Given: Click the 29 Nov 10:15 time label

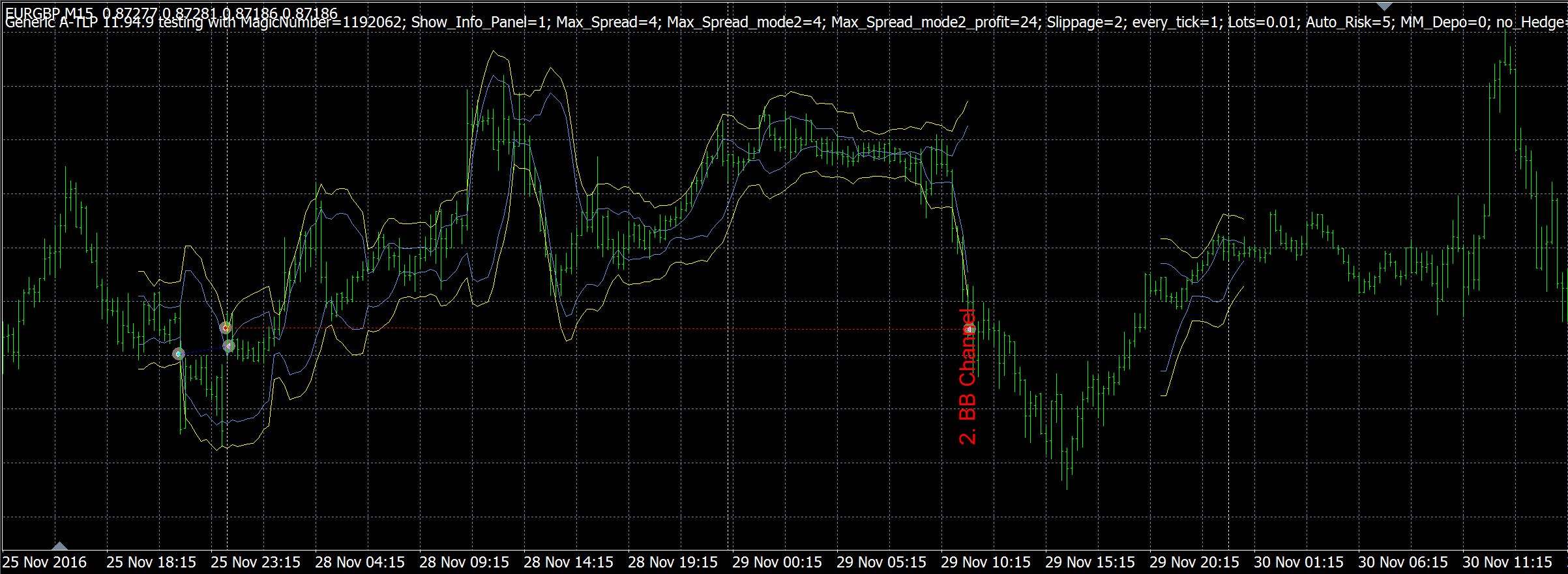Looking at the screenshot, I should point(985,562).
